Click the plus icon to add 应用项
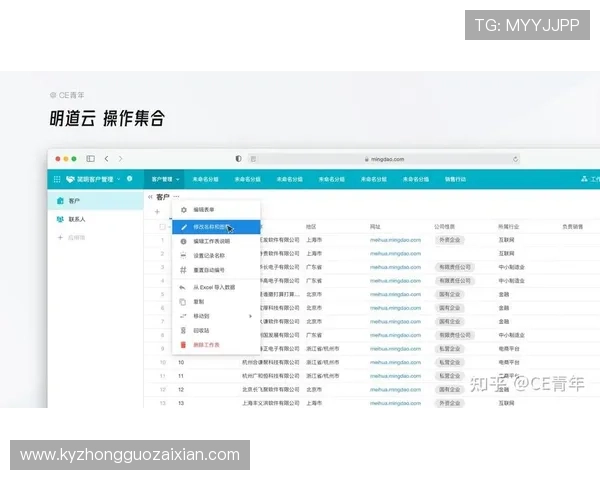This screenshot has height=480, width=600. coord(60,238)
